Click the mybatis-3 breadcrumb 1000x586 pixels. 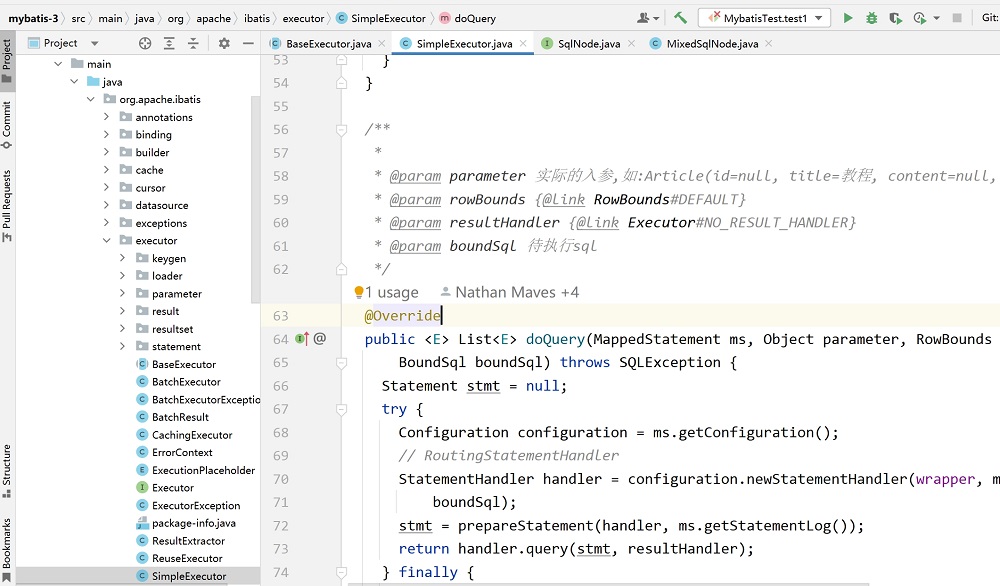pos(33,18)
